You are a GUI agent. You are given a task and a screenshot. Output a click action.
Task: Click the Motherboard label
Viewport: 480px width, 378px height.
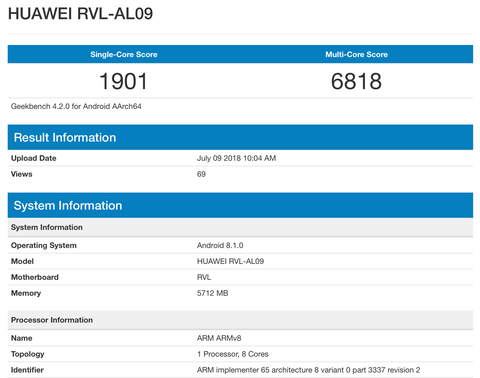tap(35, 277)
